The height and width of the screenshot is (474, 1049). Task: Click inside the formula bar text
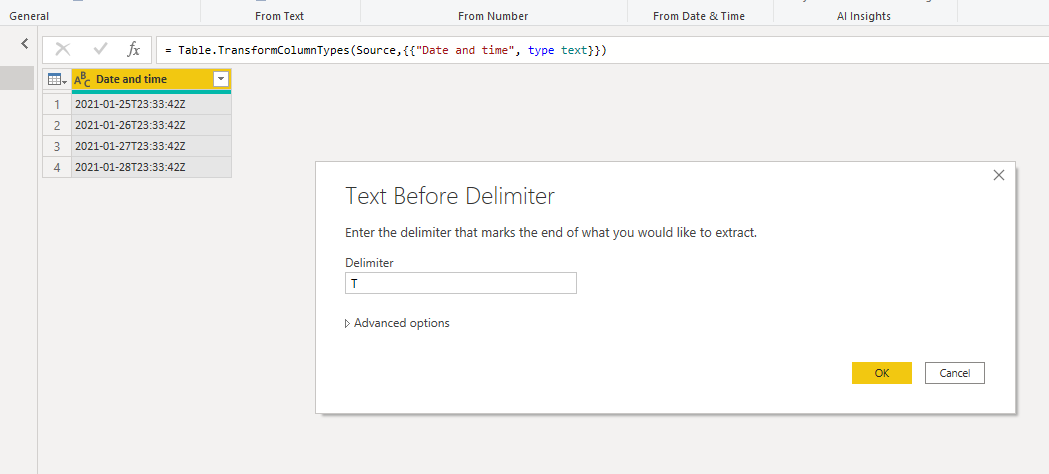(385, 50)
